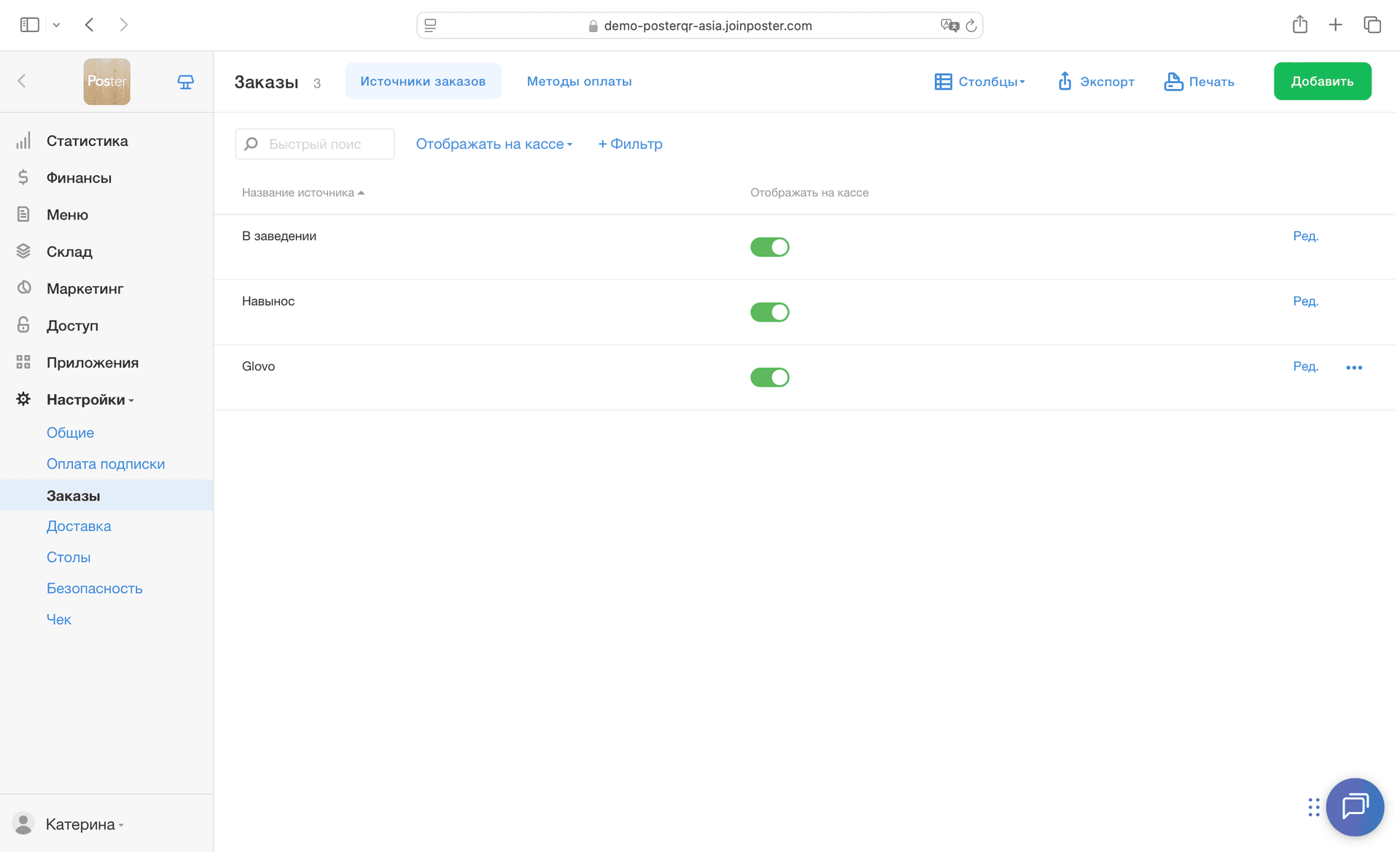Reload the page in address bar
The width and height of the screenshot is (1400, 852).
971,26
